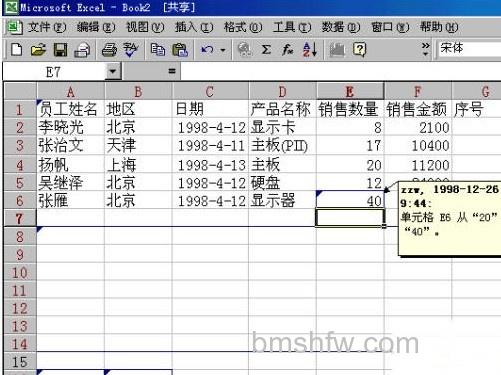
Task: Open the Chart Wizard icon
Action: (337, 50)
